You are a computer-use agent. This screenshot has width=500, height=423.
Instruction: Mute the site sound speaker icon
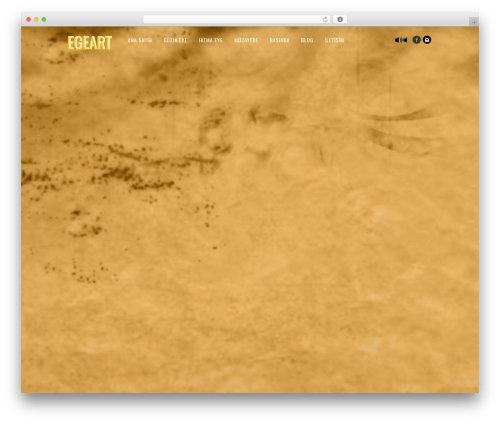click(x=401, y=40)
